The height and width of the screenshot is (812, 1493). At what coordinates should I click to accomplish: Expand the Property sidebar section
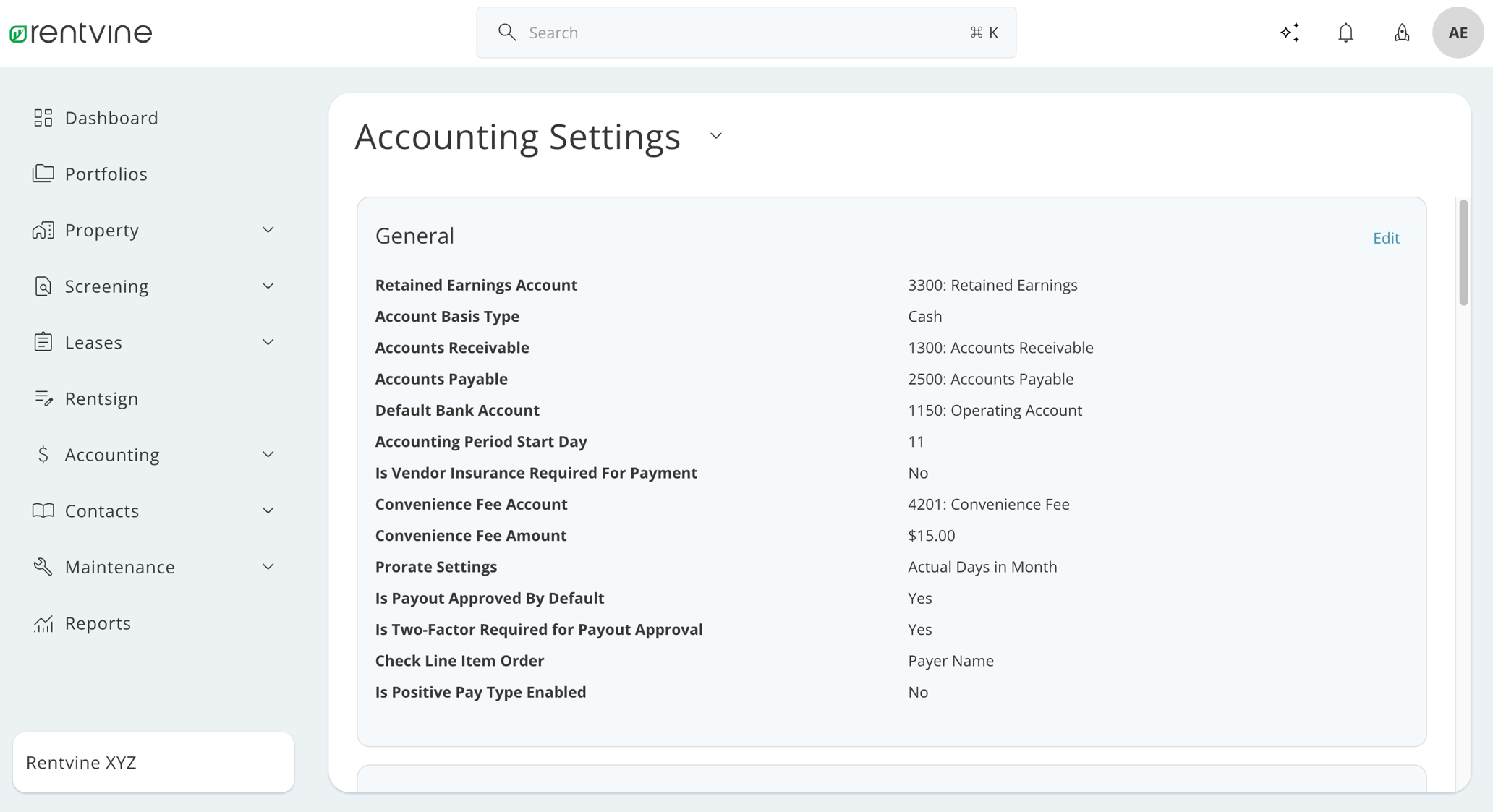(x=268, y=229)
